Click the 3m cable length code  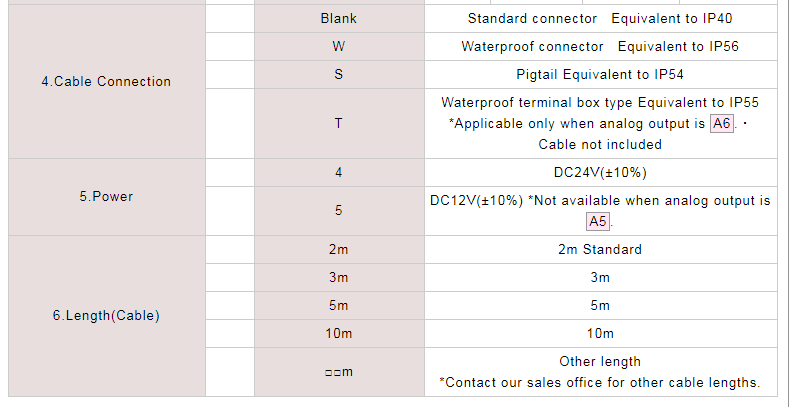click(339, 278)
